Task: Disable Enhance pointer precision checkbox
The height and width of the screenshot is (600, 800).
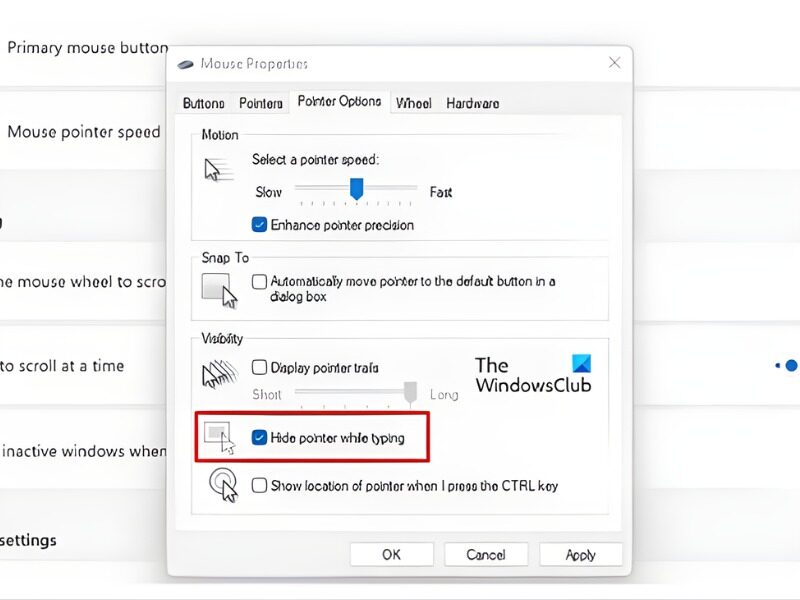Action: pyautogui.click(x=260, y=225)
